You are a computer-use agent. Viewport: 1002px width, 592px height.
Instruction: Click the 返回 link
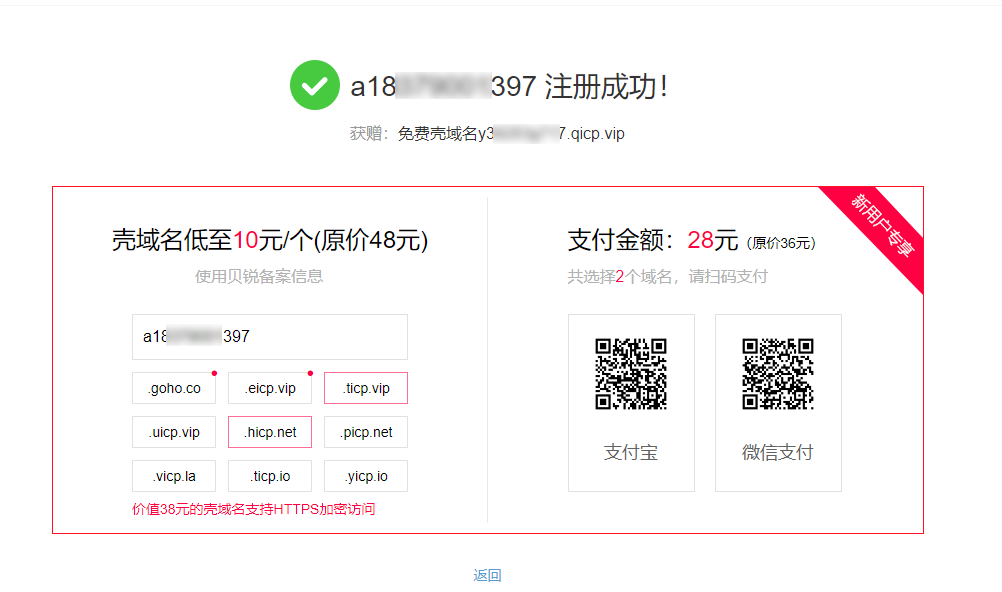[x=487, y=575]
